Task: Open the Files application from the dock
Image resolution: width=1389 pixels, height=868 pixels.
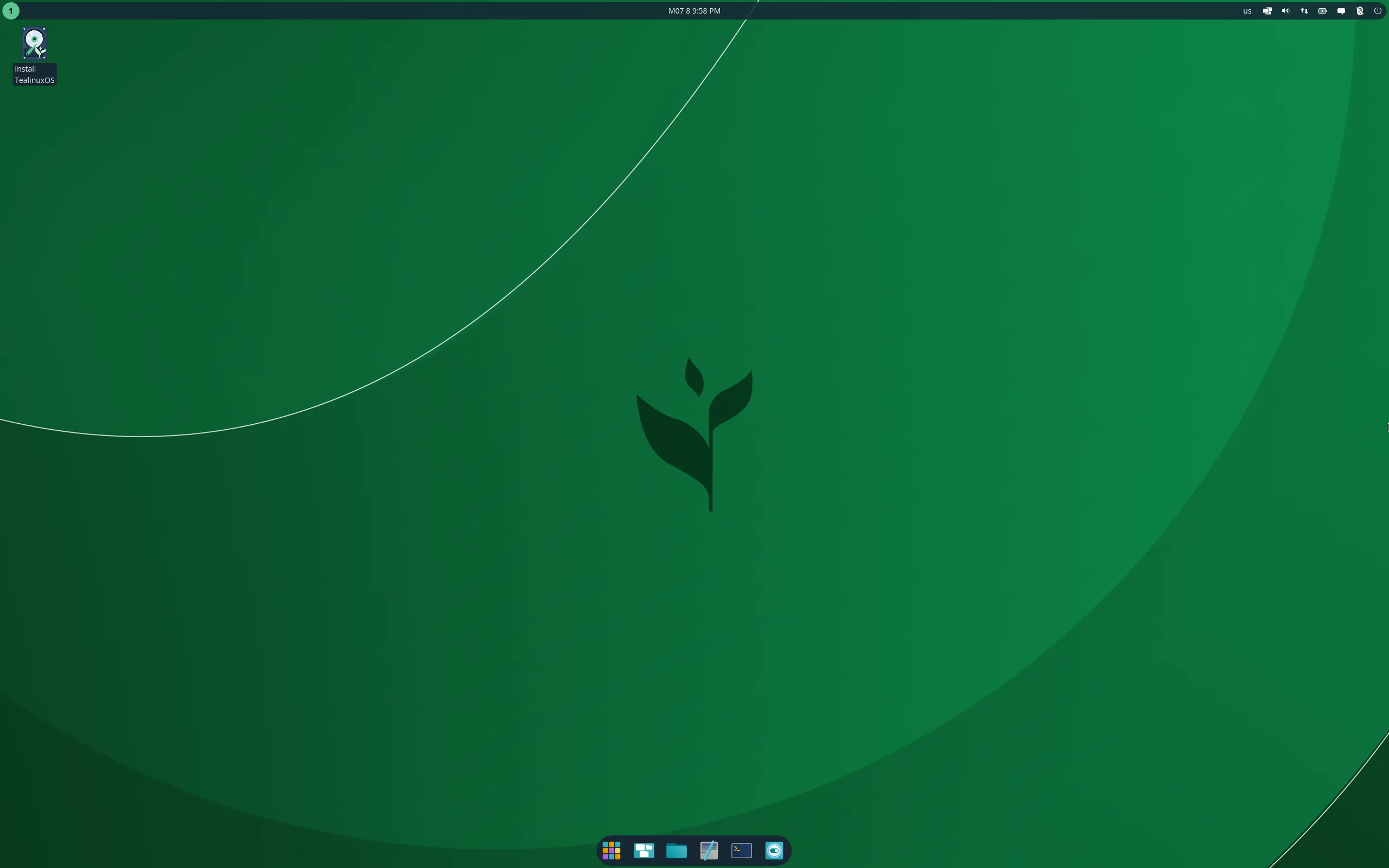Action: pos(676,850)
